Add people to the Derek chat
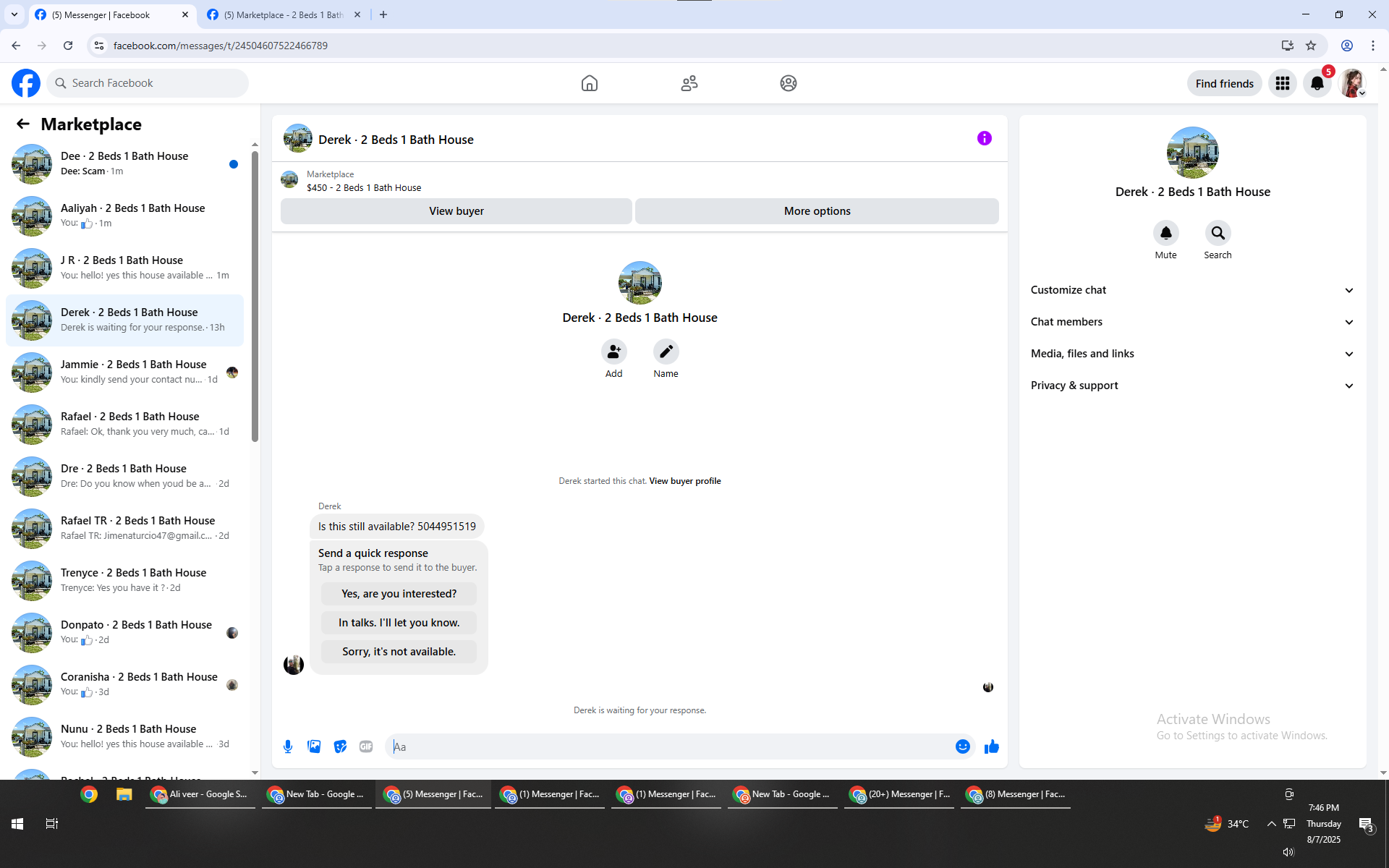Screen dimensions: 1389x868 (614, 352)
